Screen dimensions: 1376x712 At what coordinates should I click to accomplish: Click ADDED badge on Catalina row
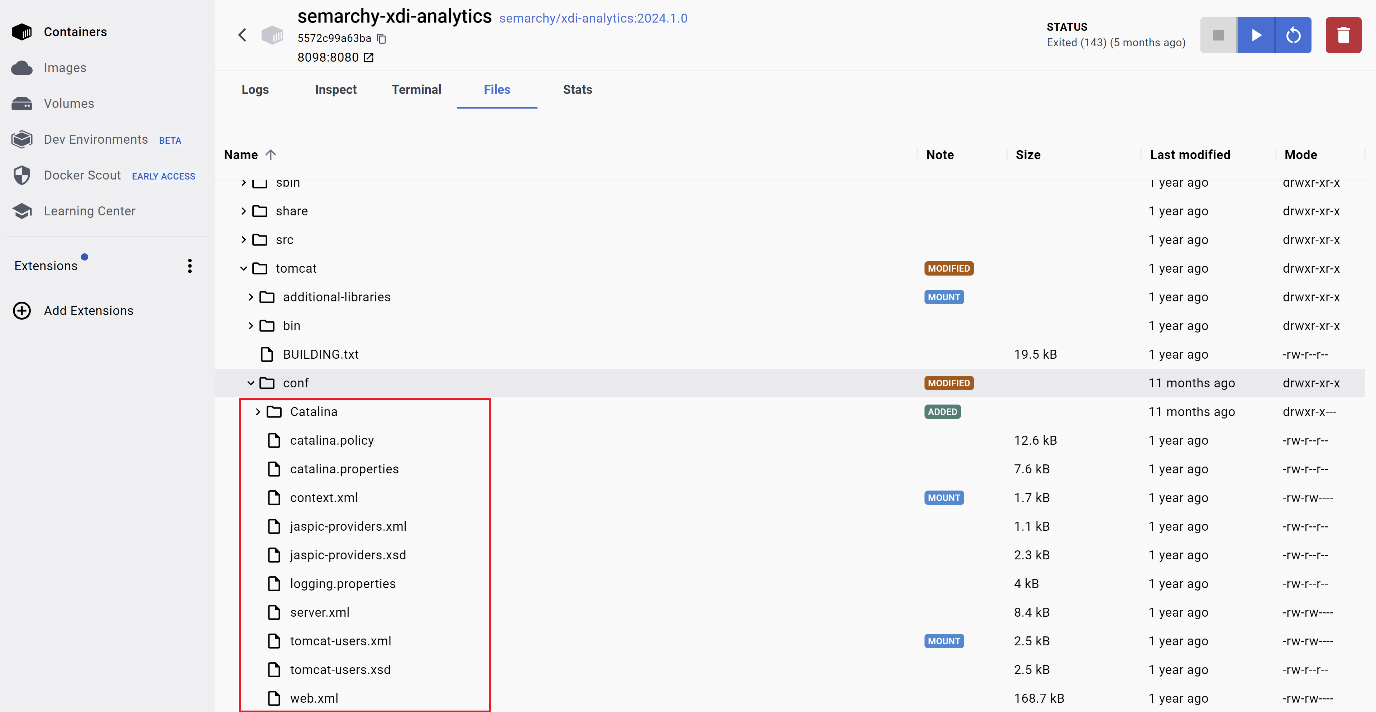(x=943, y=412)
